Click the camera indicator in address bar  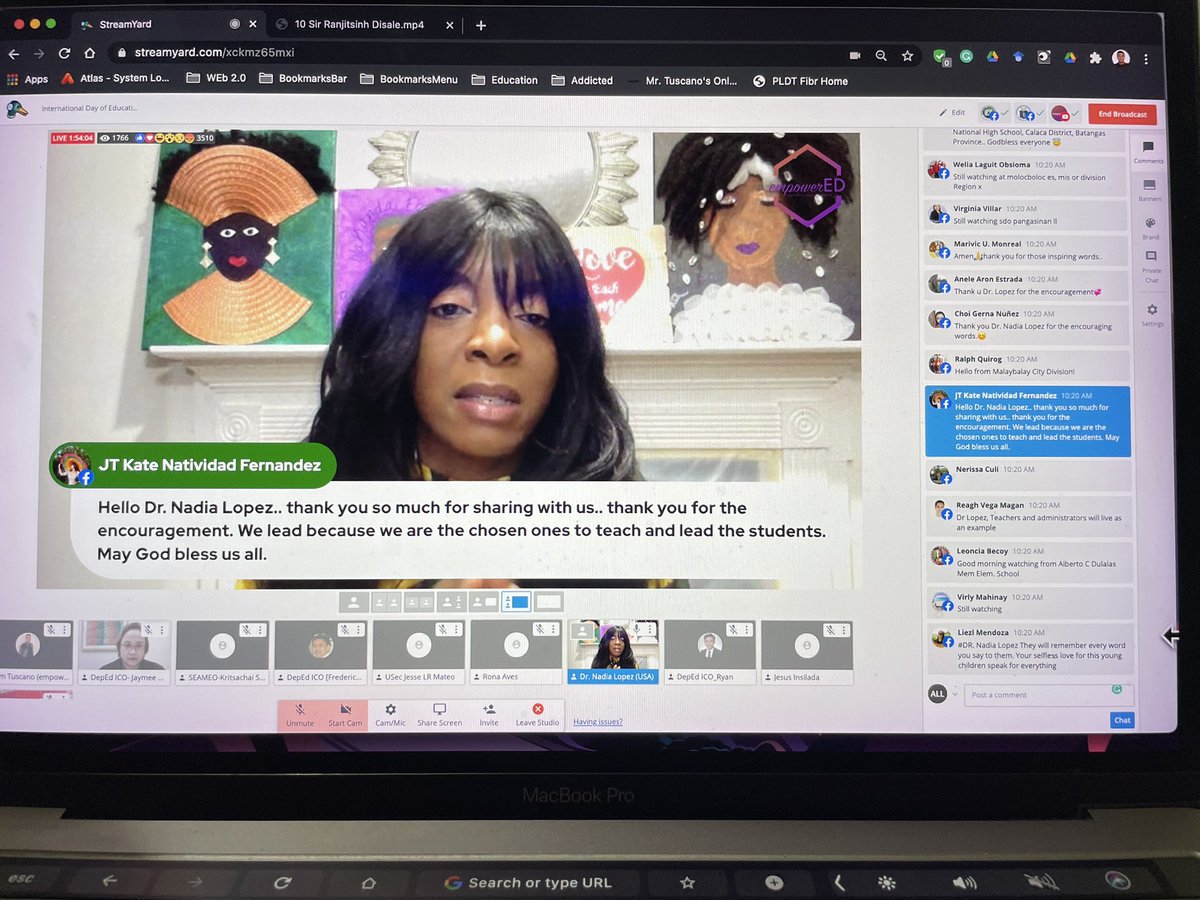coord(855,56)
